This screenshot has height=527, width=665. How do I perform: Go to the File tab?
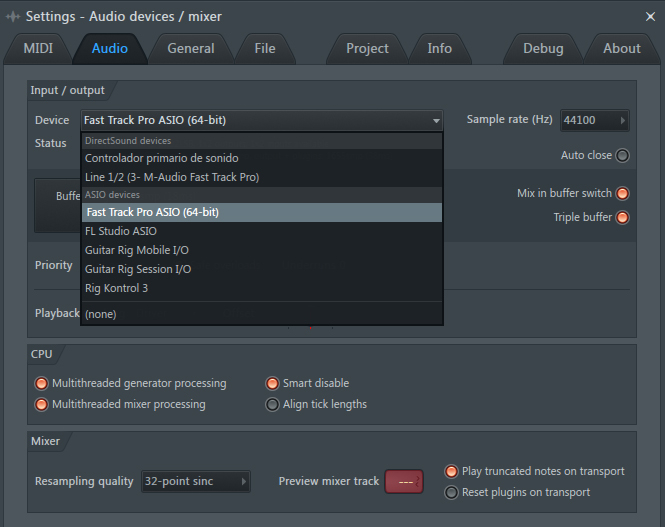[265, 48]
